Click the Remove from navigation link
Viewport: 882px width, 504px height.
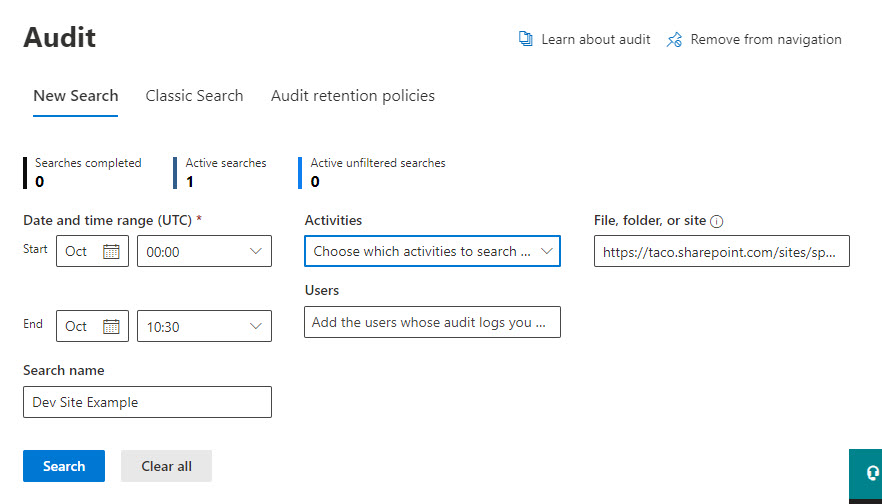click(x=766, y=39)
